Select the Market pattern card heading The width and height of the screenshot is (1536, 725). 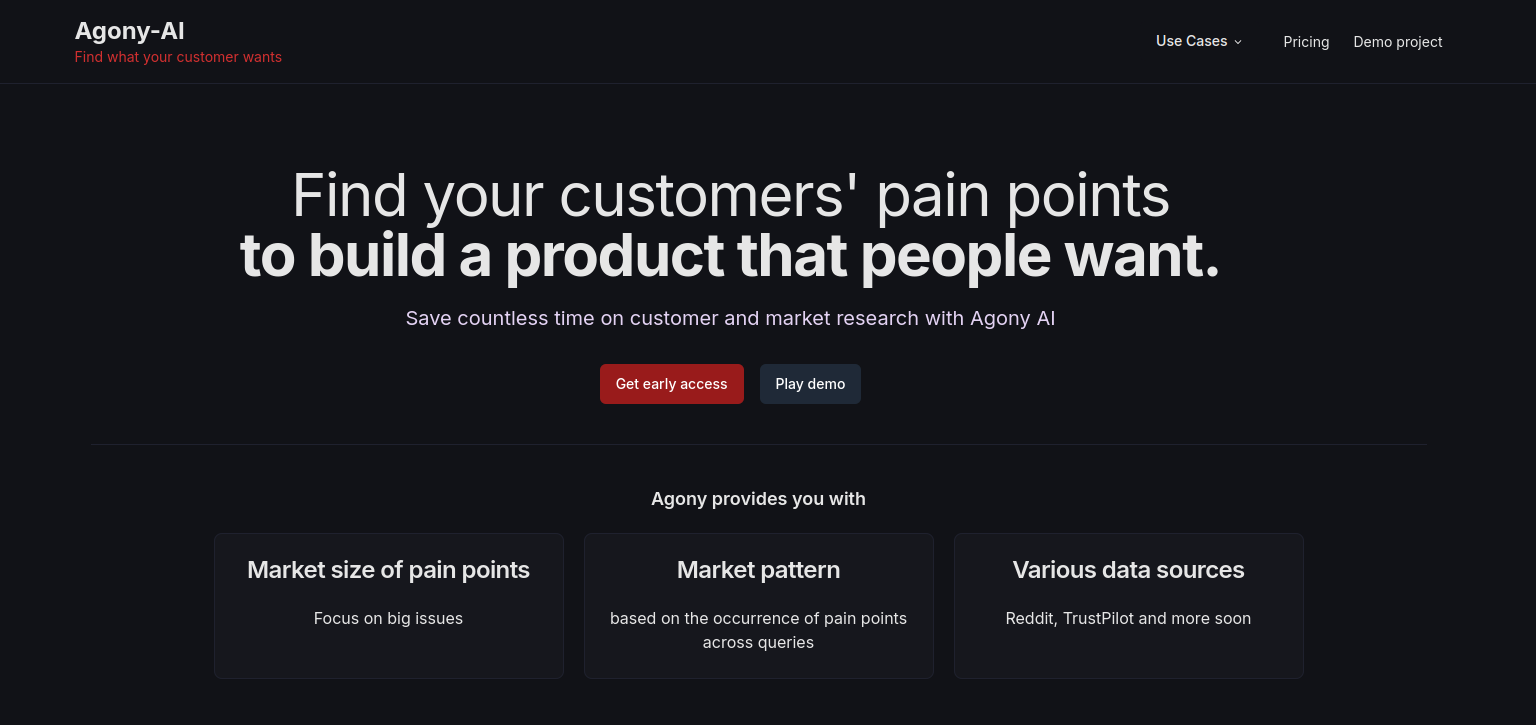coord(758,570)
